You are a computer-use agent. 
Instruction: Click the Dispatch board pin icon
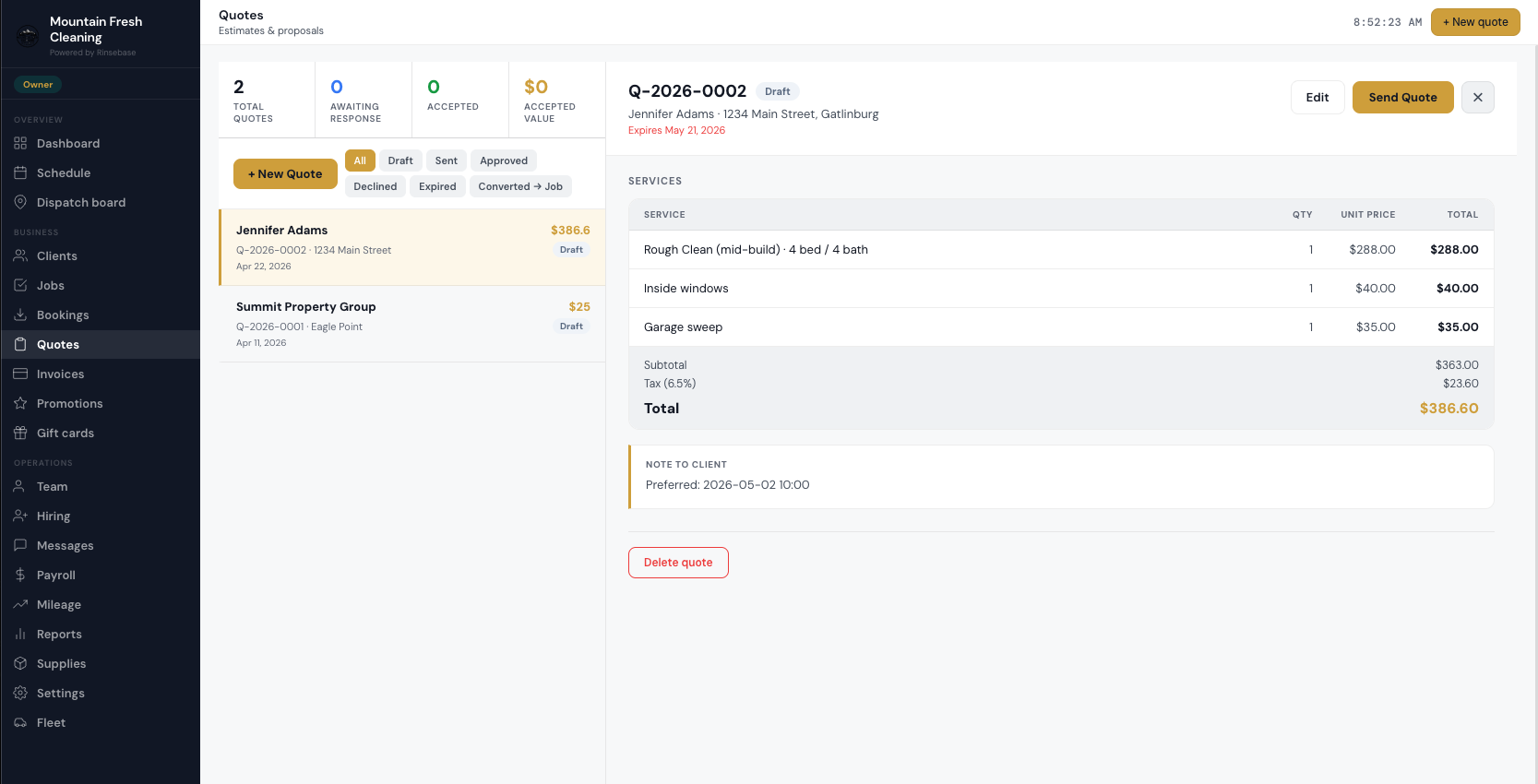coord(20,202)
